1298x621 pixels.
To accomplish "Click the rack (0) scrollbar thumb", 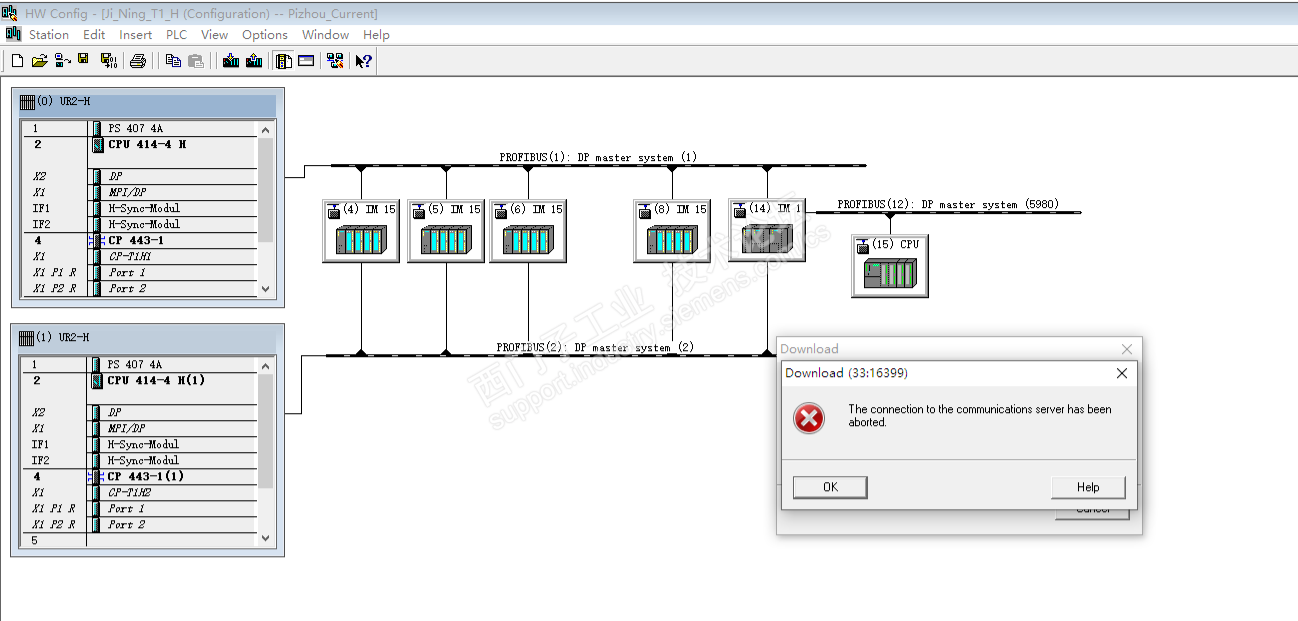I will (265, 189).
